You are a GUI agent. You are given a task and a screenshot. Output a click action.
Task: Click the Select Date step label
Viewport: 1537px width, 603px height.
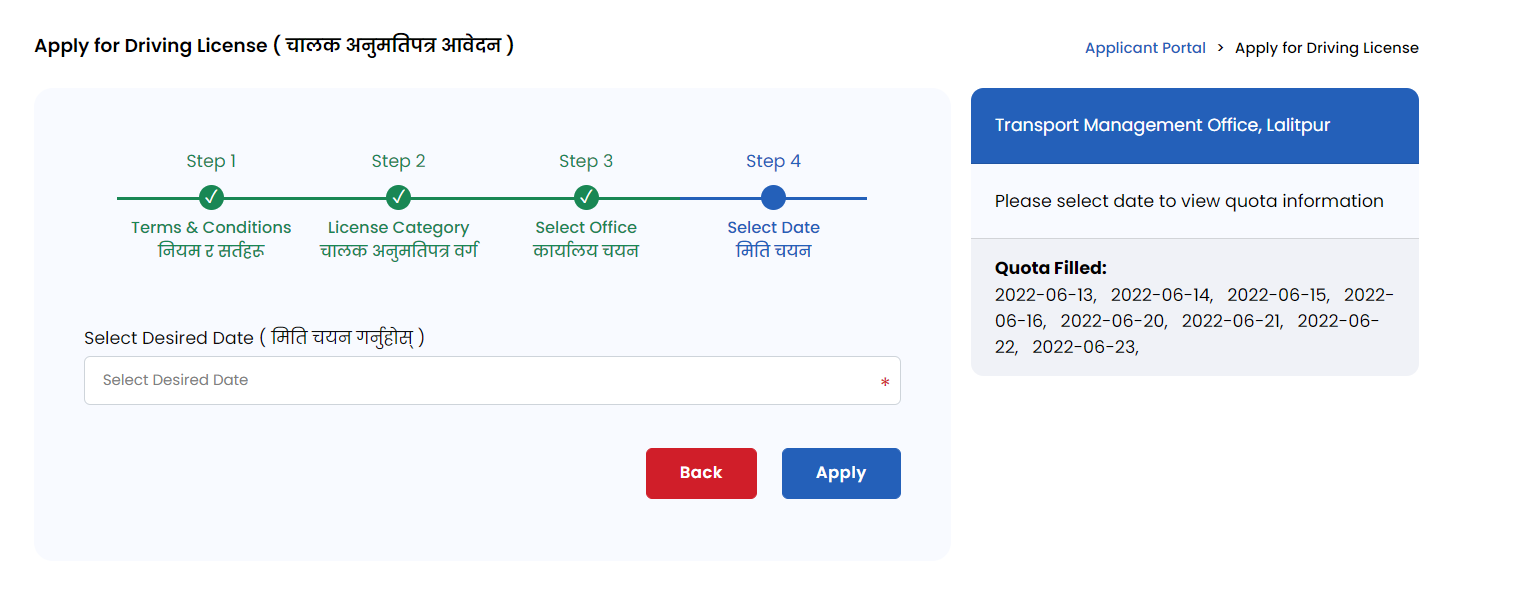[773, 227]
